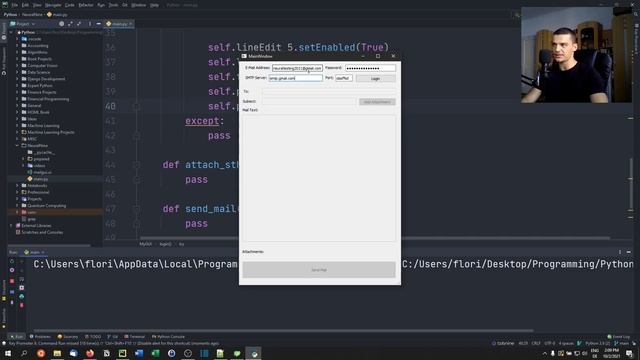Open Project panel options (three dots)
640x360 pixels.
(x=89, y=24)
